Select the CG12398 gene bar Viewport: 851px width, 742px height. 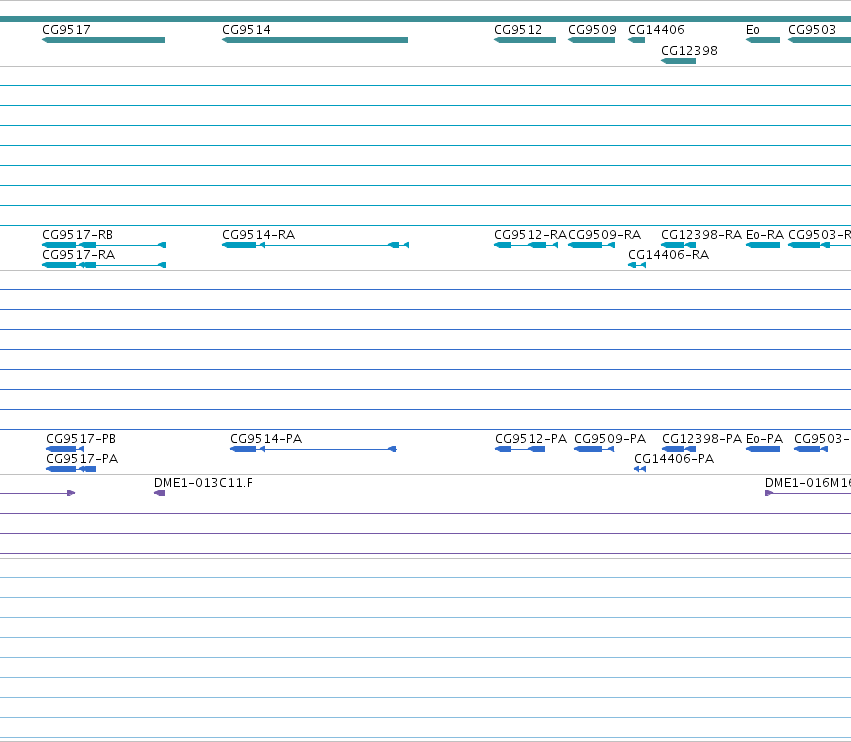click(x=678, y=61)
